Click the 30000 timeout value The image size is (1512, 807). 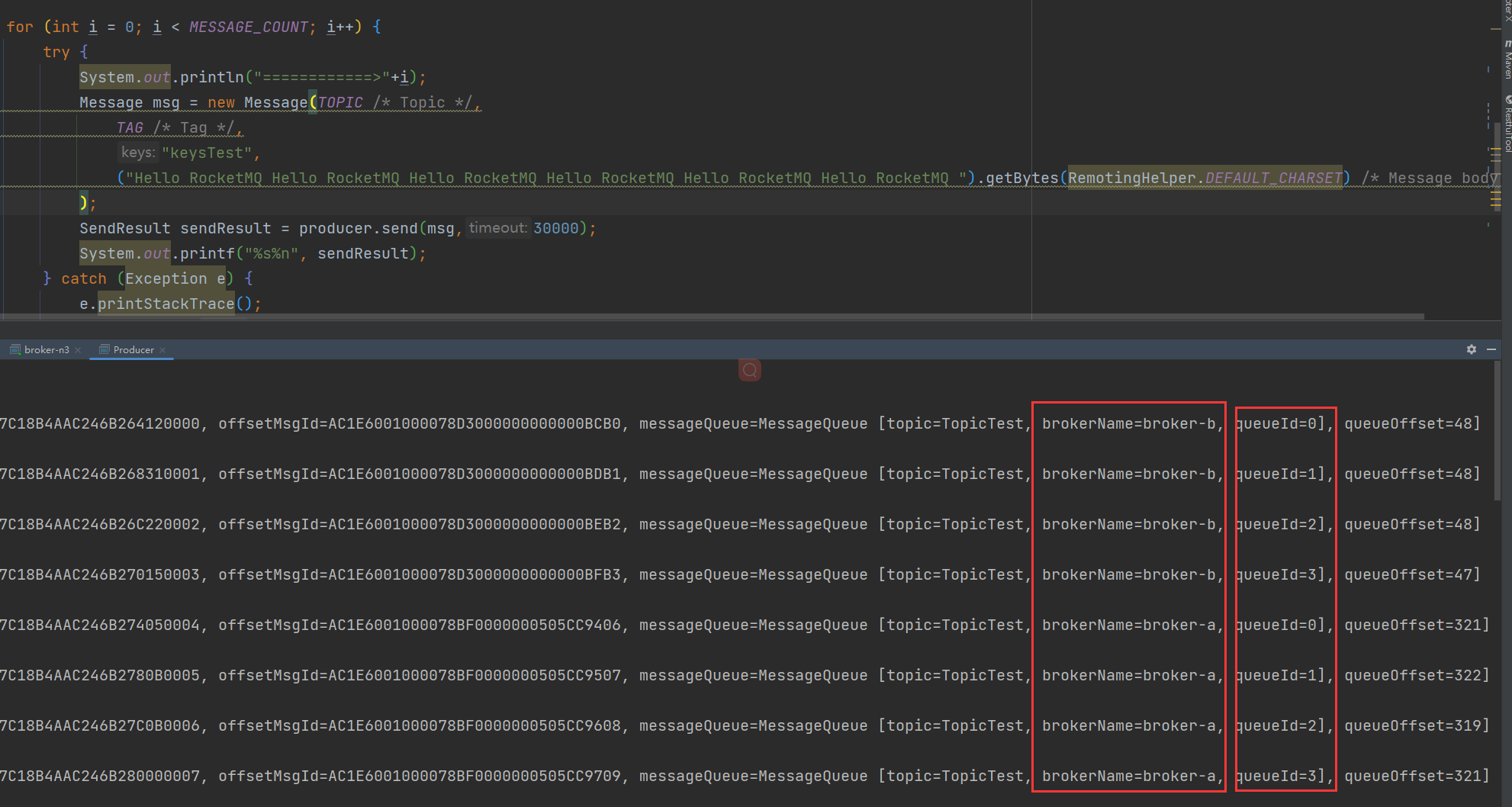click(x=556, y=228)
